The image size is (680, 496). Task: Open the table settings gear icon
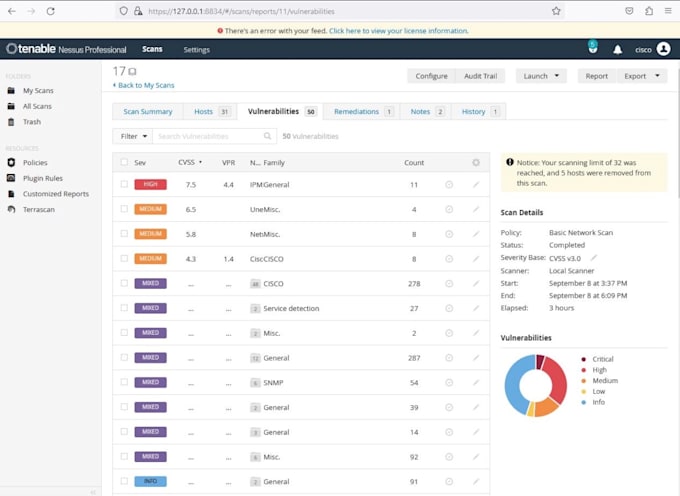(x=476, y=163)
